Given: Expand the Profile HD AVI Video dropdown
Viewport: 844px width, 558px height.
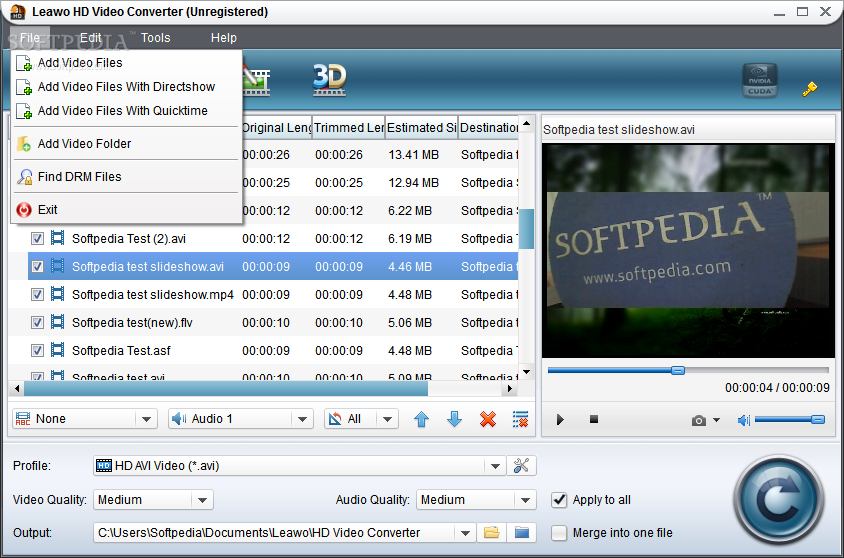Looking at the screenshot, I should (x=495, y=466).
